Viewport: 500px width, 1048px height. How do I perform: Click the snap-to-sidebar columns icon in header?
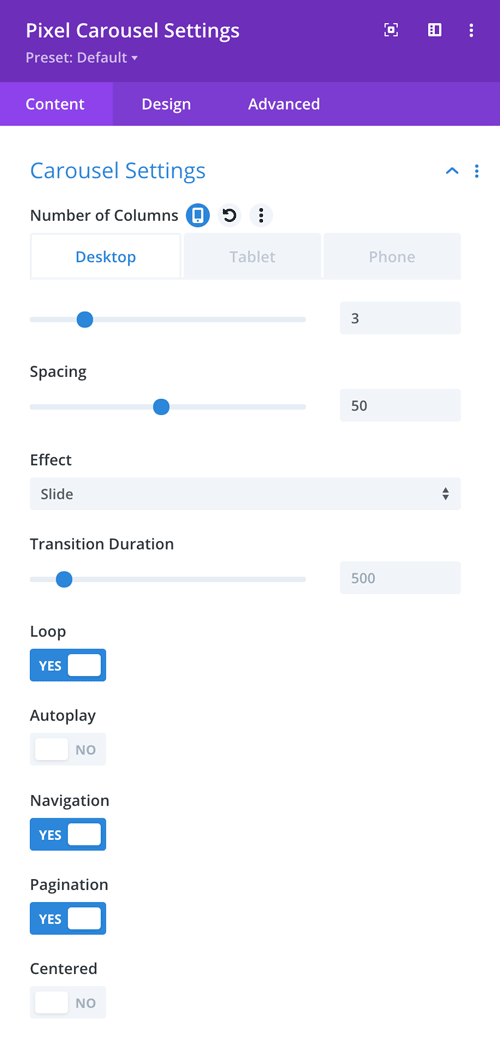pos(434,30)
